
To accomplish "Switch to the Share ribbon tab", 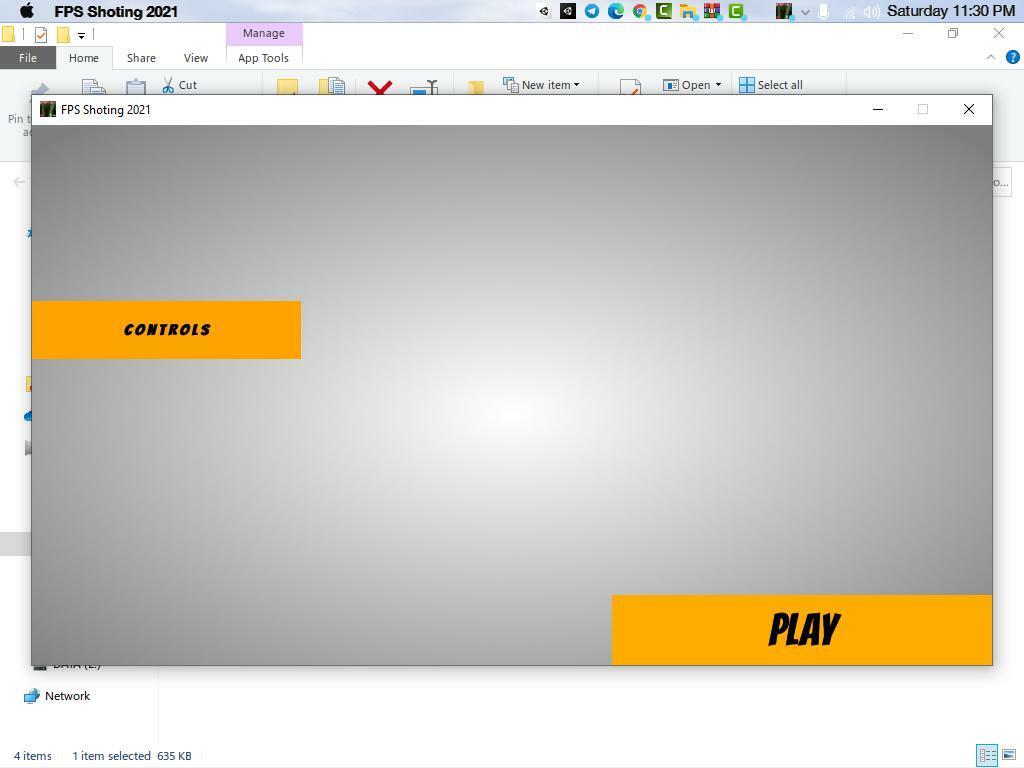I will pos(141,58).
